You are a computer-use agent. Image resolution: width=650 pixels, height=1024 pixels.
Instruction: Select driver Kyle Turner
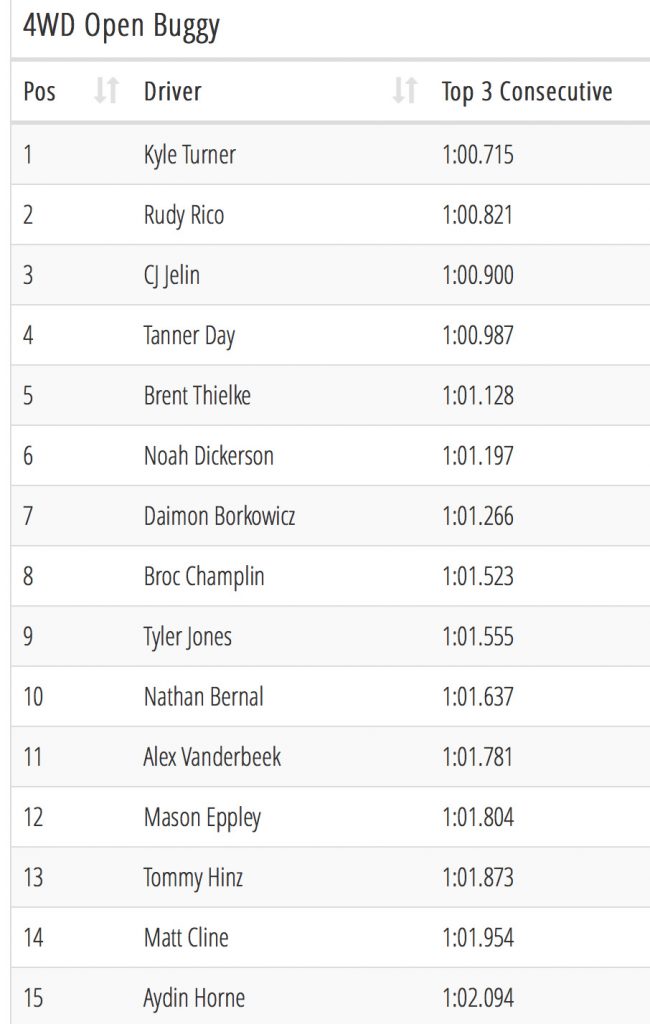tap(189, 155)
